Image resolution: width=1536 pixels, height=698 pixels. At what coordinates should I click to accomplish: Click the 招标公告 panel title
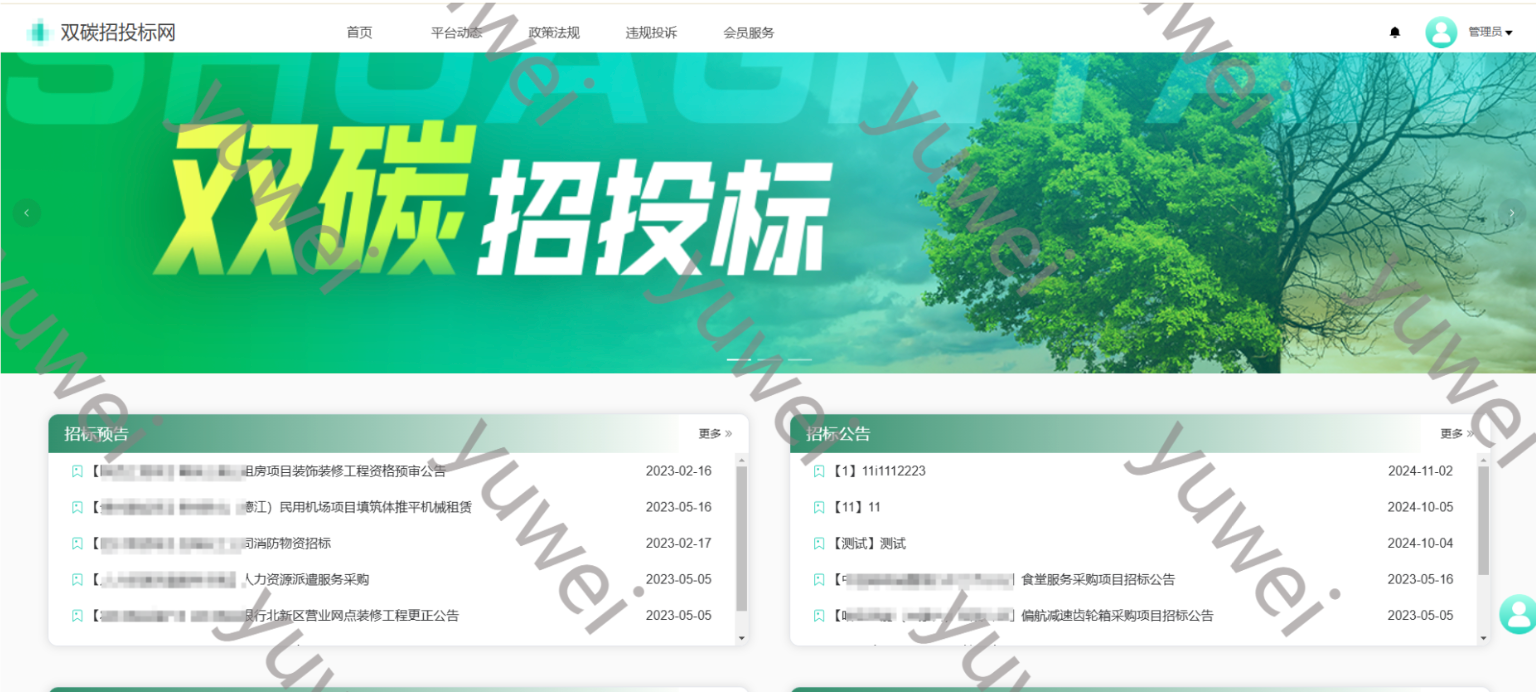click(839, 434)
